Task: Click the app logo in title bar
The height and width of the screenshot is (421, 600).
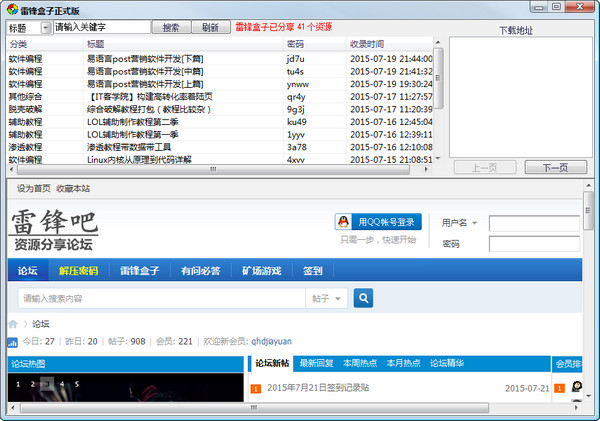Action: (x=12, y=10)
